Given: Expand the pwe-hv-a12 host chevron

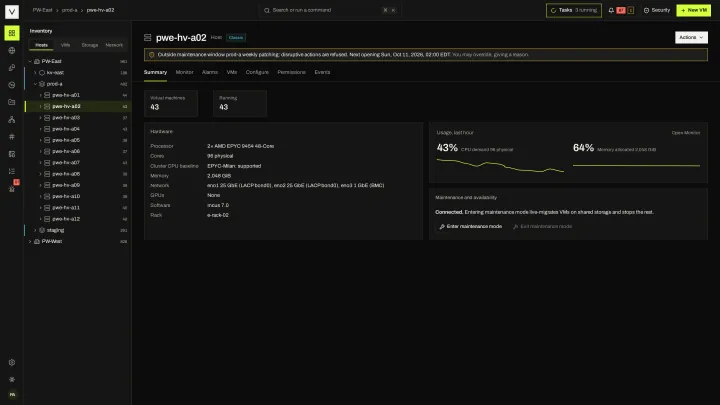Looking at the screenshot, I should tap(40, 219).
